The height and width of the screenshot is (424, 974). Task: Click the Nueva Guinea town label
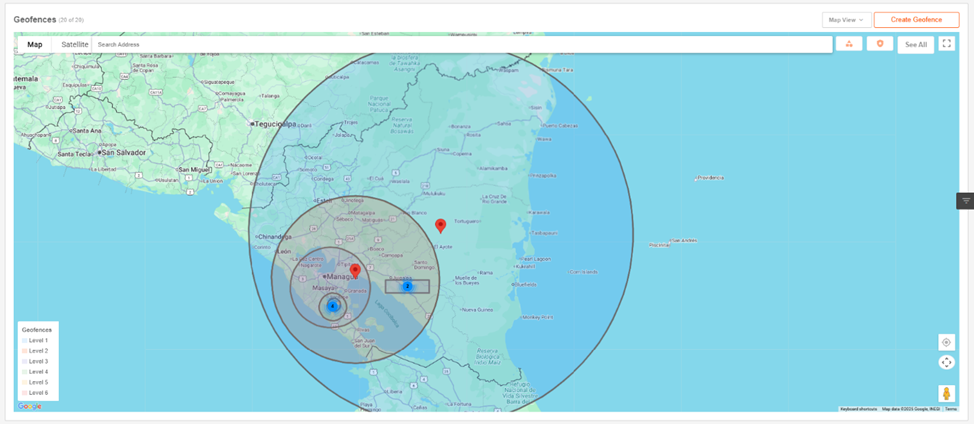click(476, 309)
